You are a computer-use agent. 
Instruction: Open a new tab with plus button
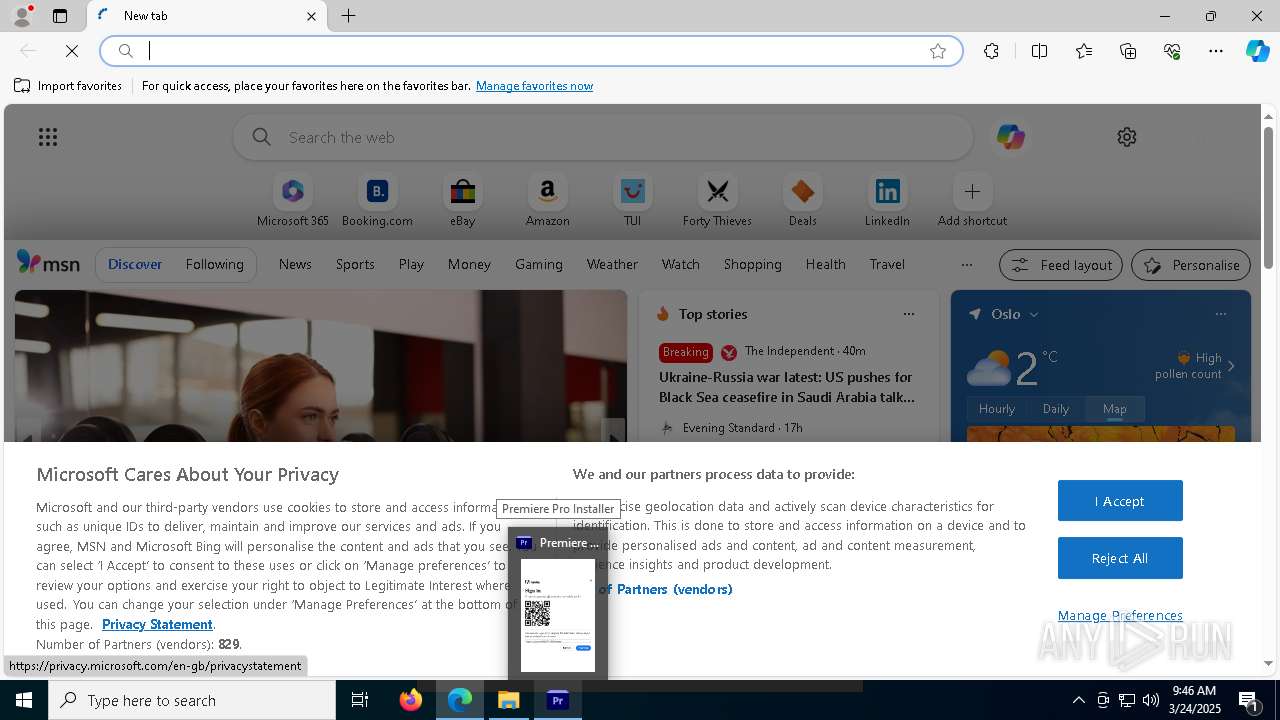348,16
